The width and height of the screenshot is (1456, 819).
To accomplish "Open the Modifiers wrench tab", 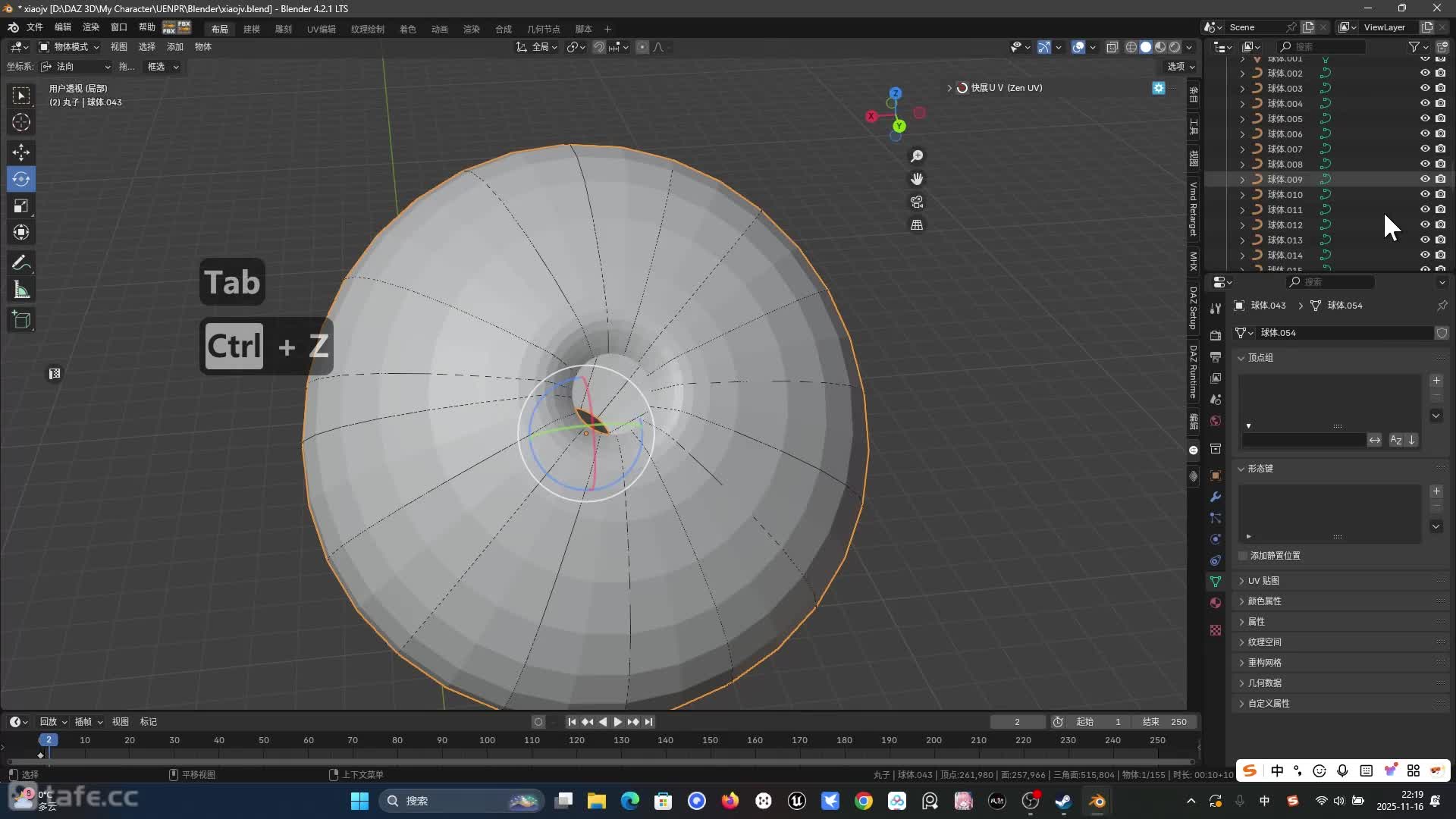I will coord(1216,497).
